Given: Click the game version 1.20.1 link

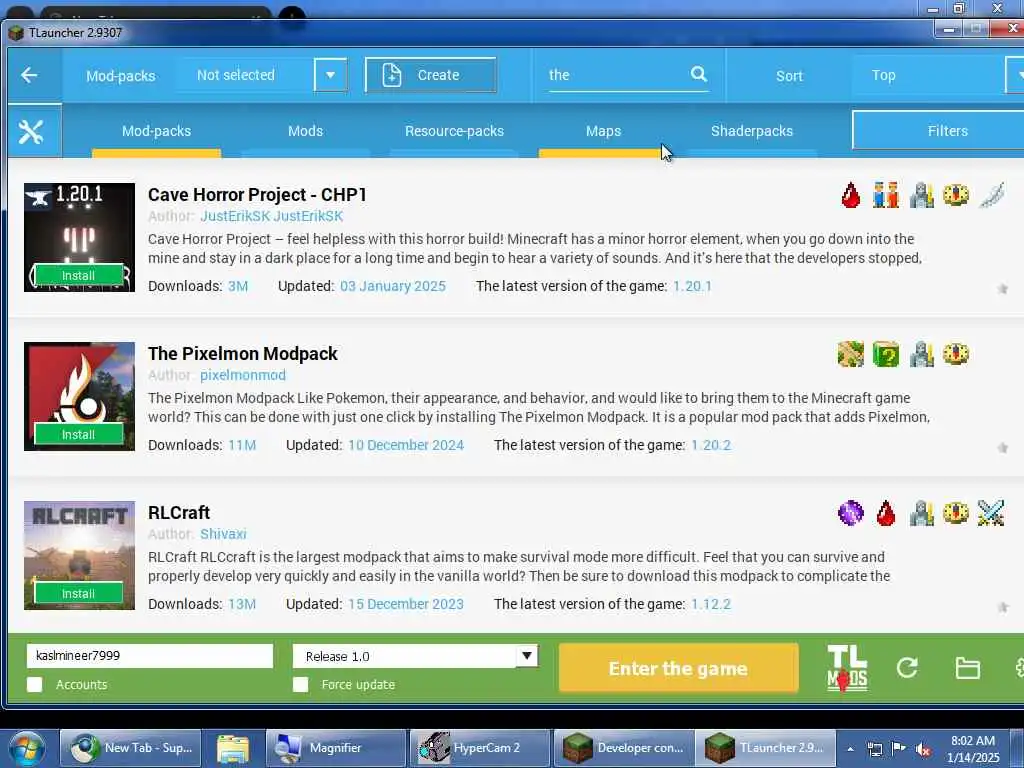Looking at the screenshot, I should coord(692,286).
